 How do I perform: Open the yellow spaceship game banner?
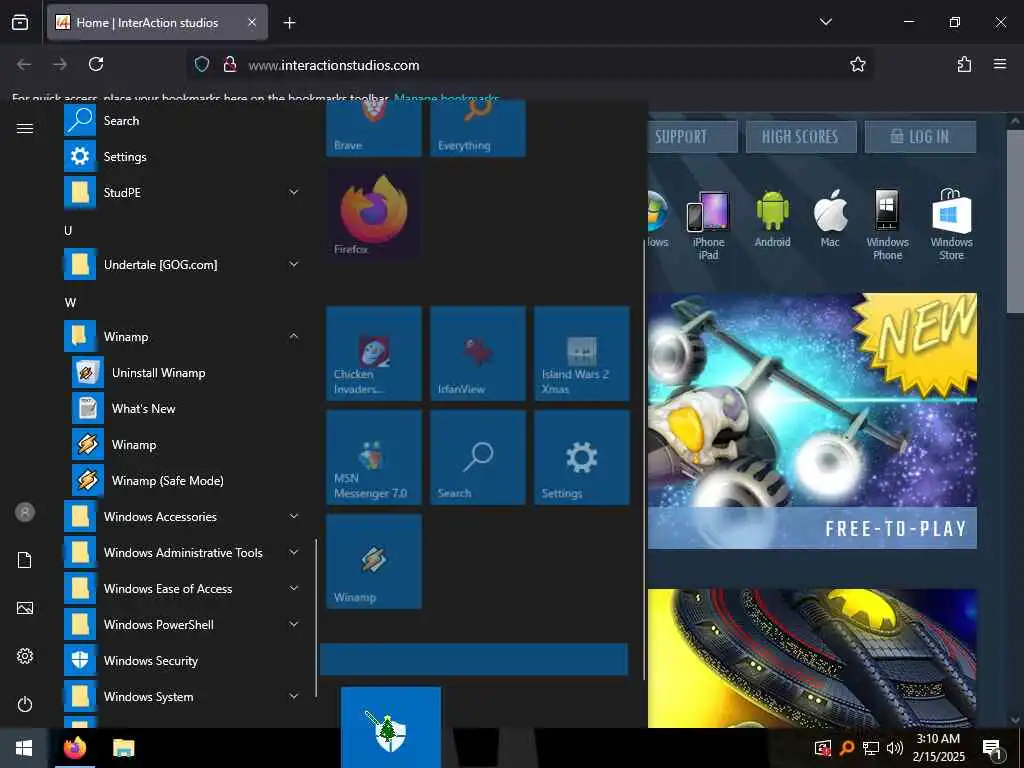(x=812, y=658)
